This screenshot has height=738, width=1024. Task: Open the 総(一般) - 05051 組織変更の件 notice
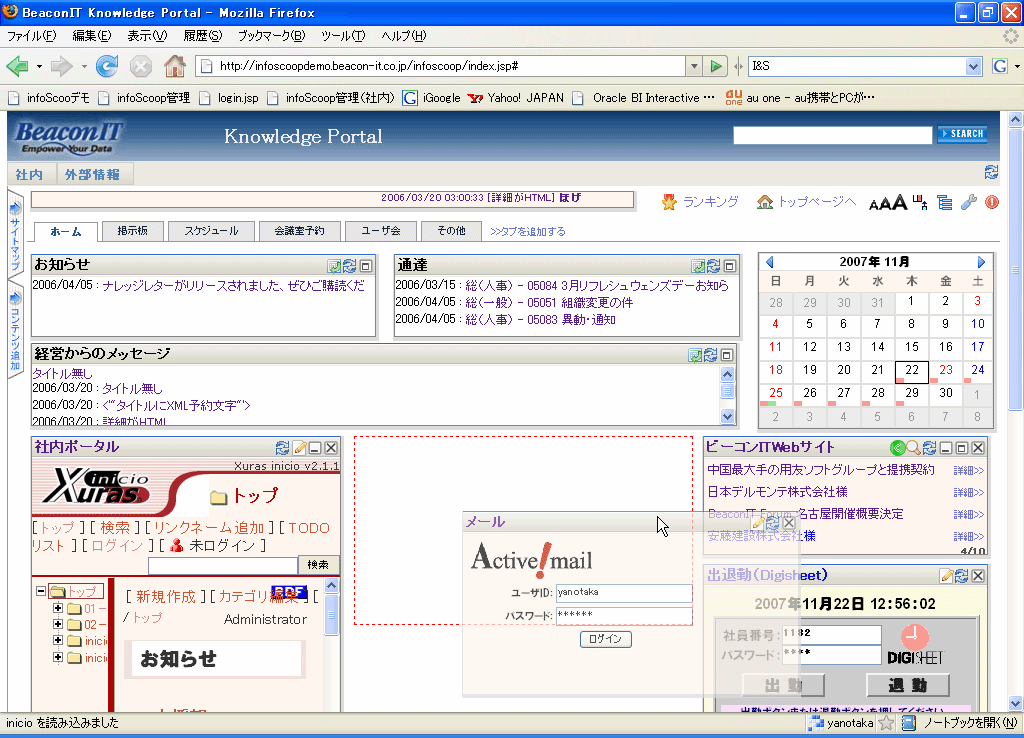[x=549, y=302]
